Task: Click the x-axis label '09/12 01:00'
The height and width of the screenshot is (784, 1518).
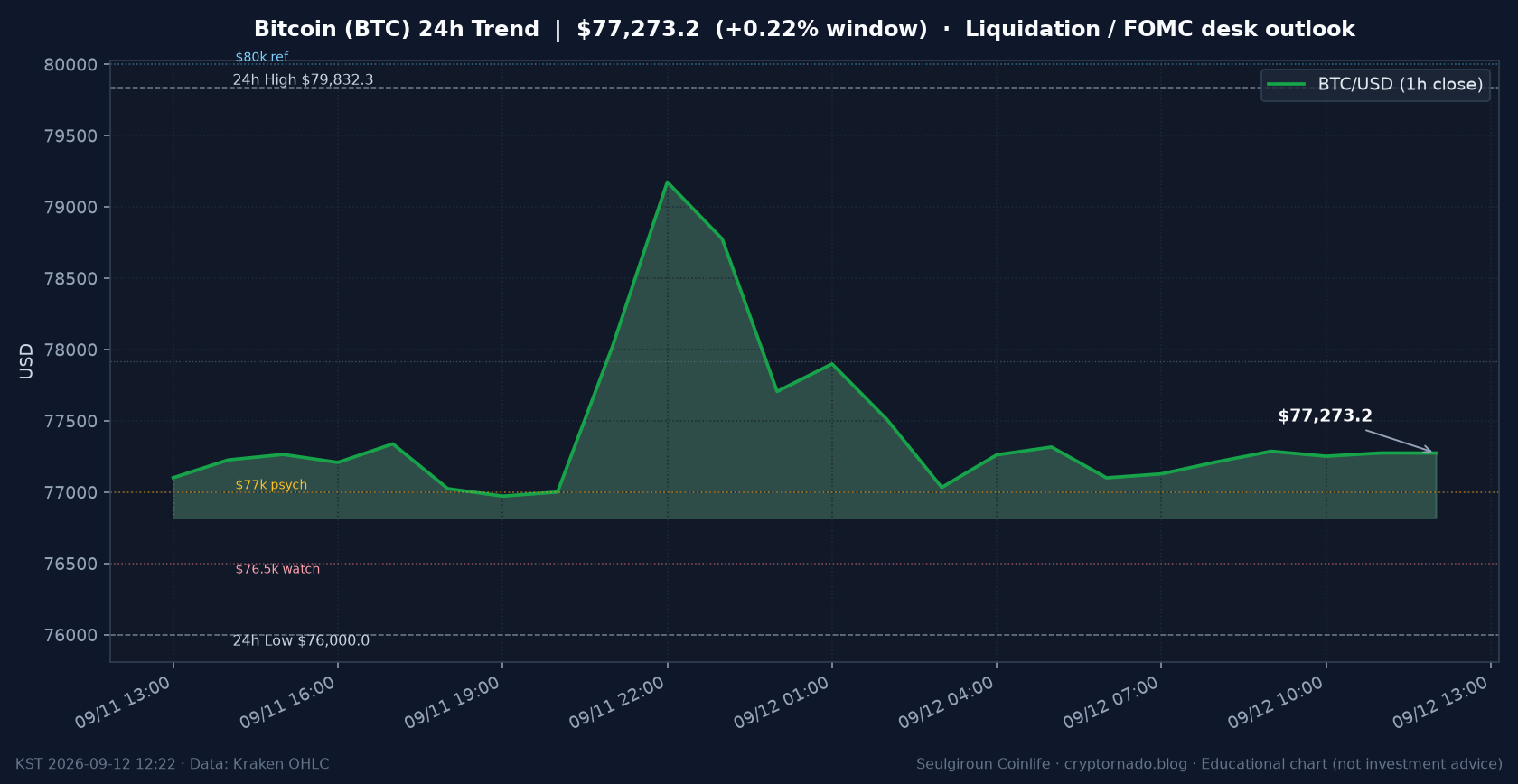Action: (782, 703)
